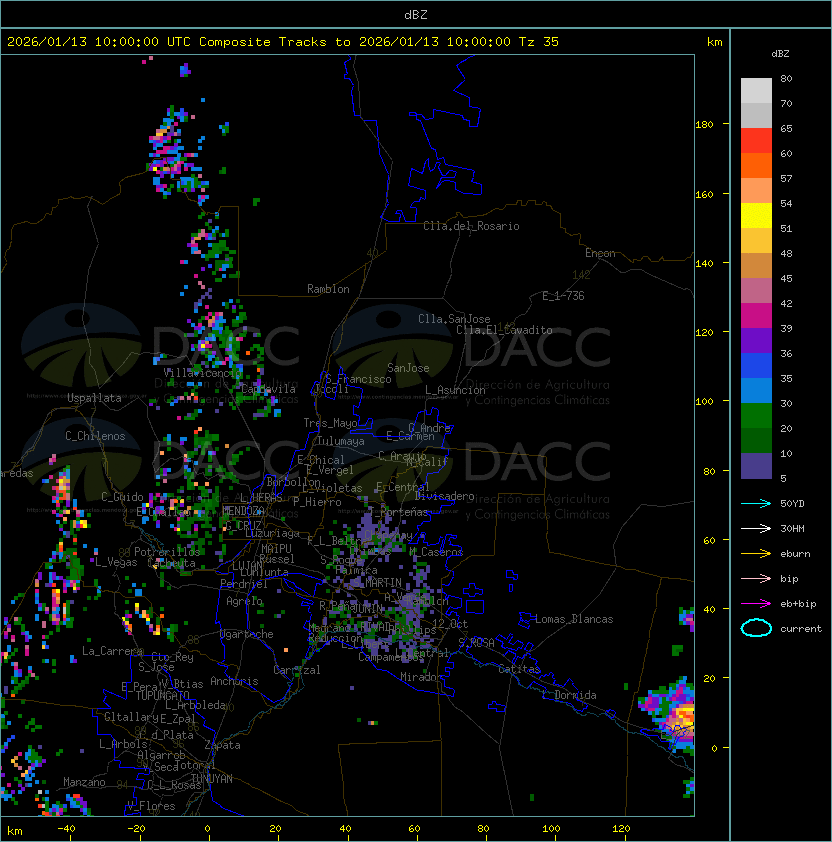Click the 'Clla.del_Rosario' map label
This screenshot has width=832, height=842.
tap(471, 226)
